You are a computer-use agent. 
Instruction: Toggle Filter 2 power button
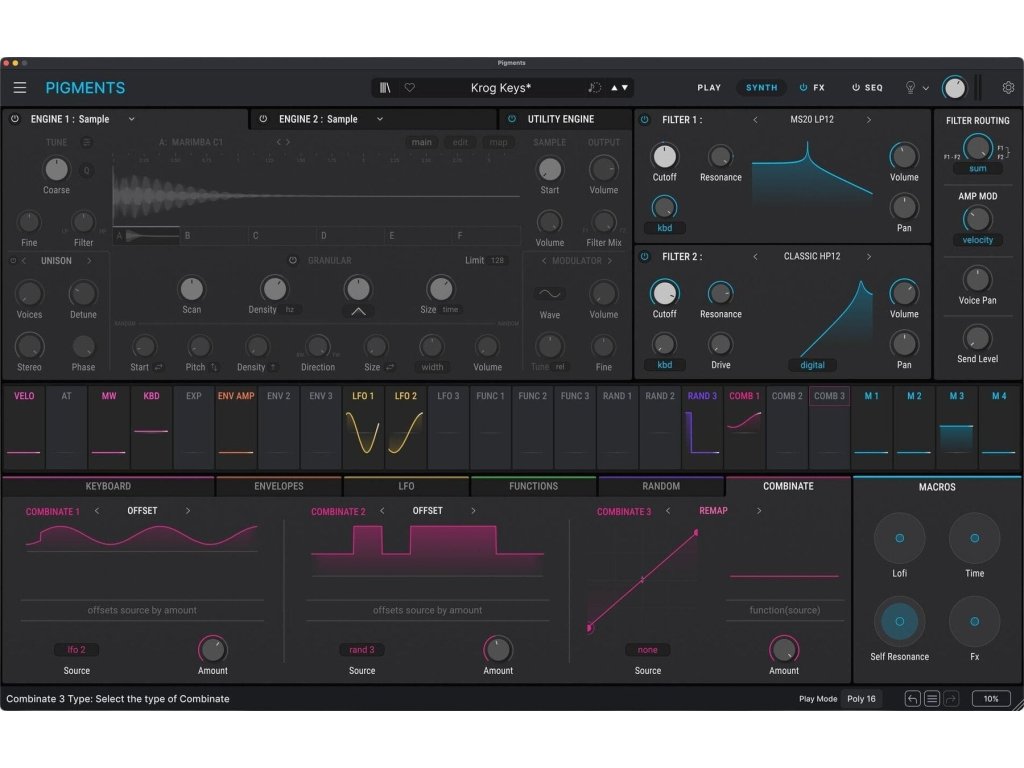644,256
